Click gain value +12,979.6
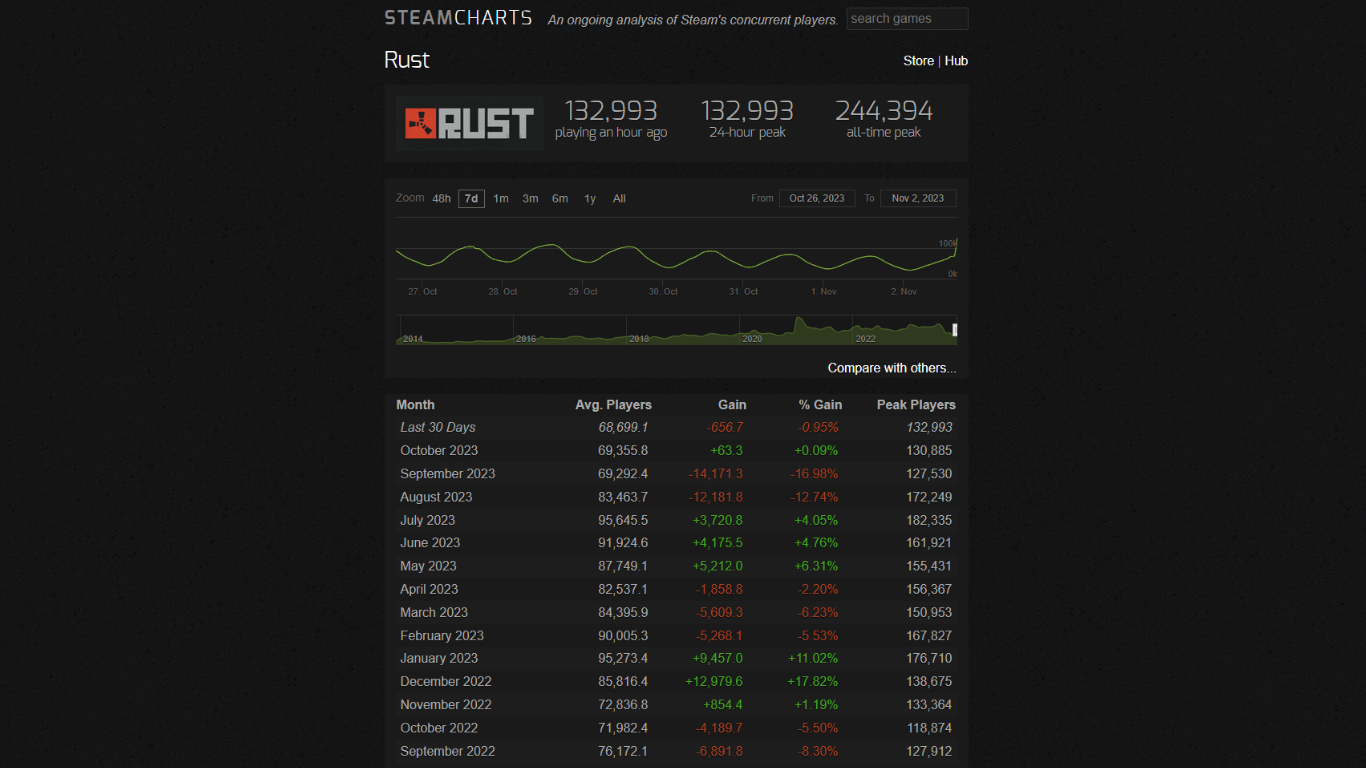This screenshot has height=768, width=1366. click(x=714, y=681)
